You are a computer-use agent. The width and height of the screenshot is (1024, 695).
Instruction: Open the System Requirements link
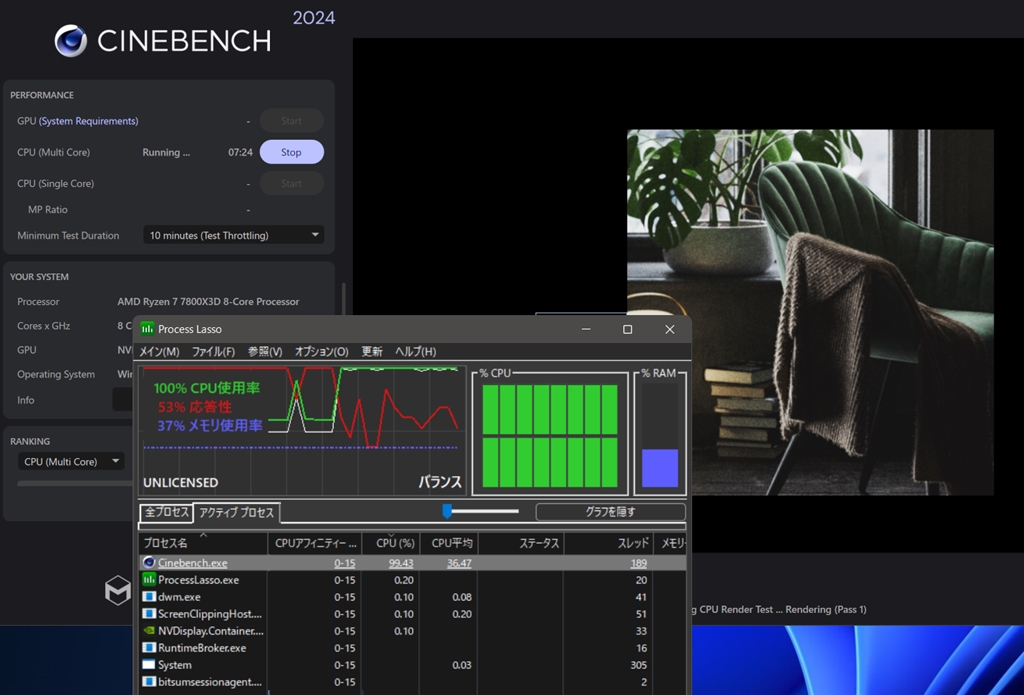tap(88, 121)
